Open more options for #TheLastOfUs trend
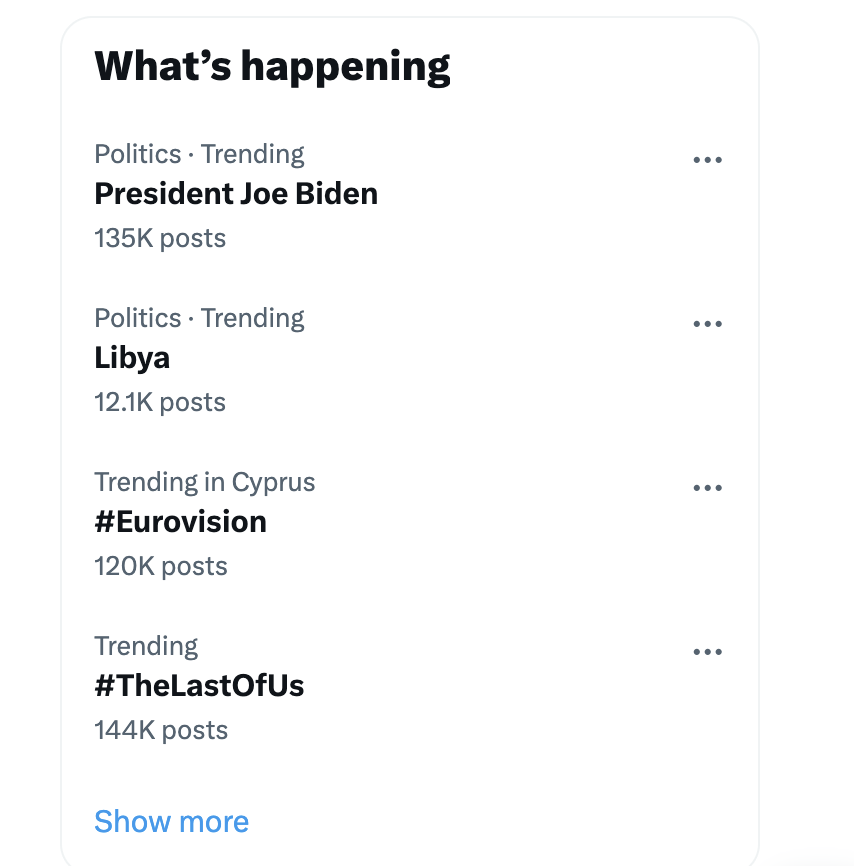This screenshot has width=854, height=866. tap(707, 652)
